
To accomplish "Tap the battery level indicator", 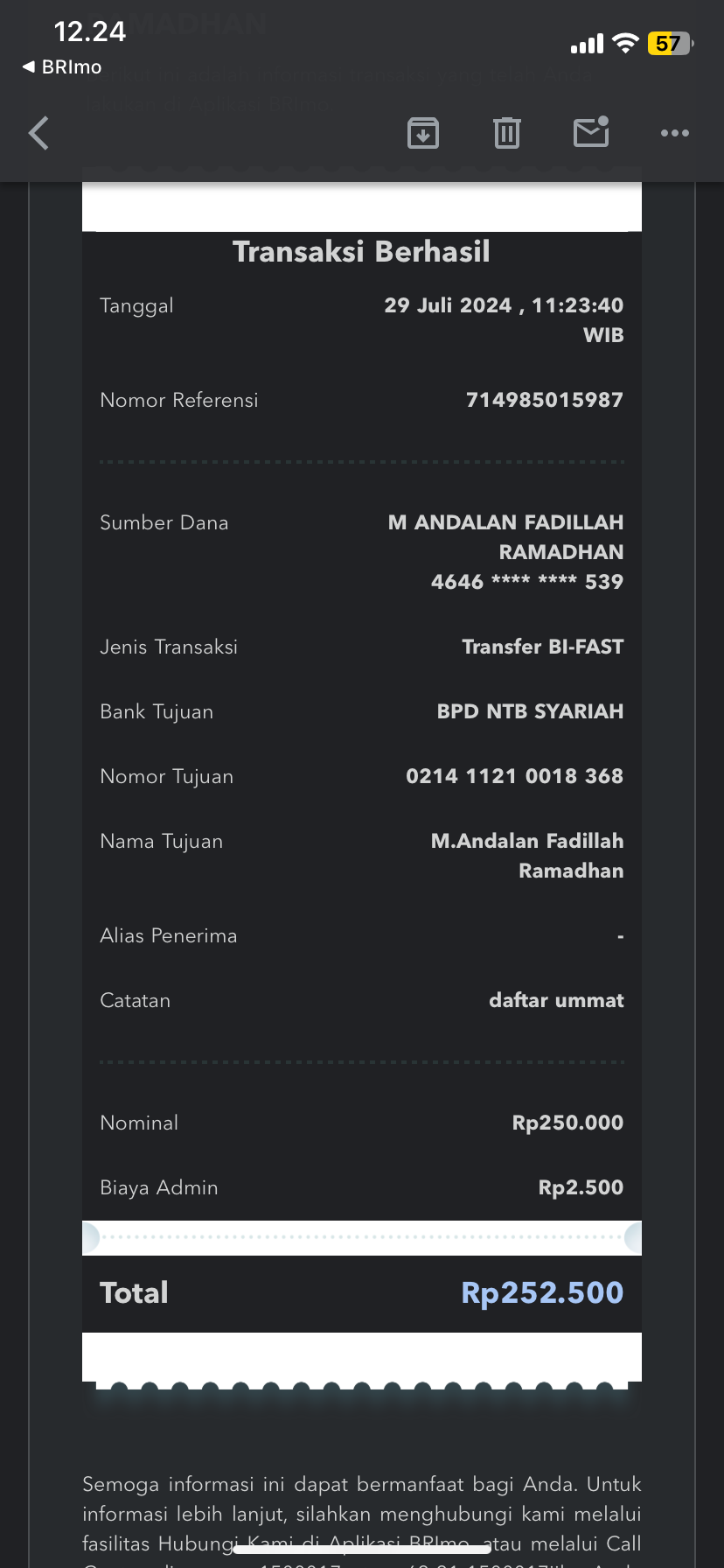I will [669, 44].
